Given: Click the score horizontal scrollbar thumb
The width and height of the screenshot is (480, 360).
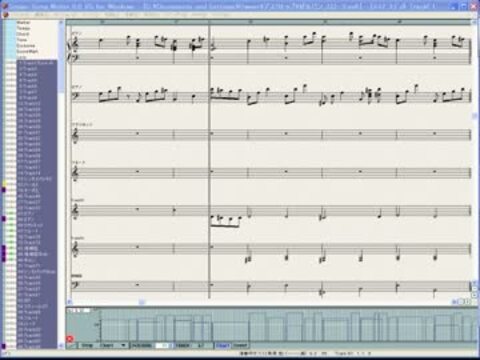Looking at the screenshot, I should point(142,302).
